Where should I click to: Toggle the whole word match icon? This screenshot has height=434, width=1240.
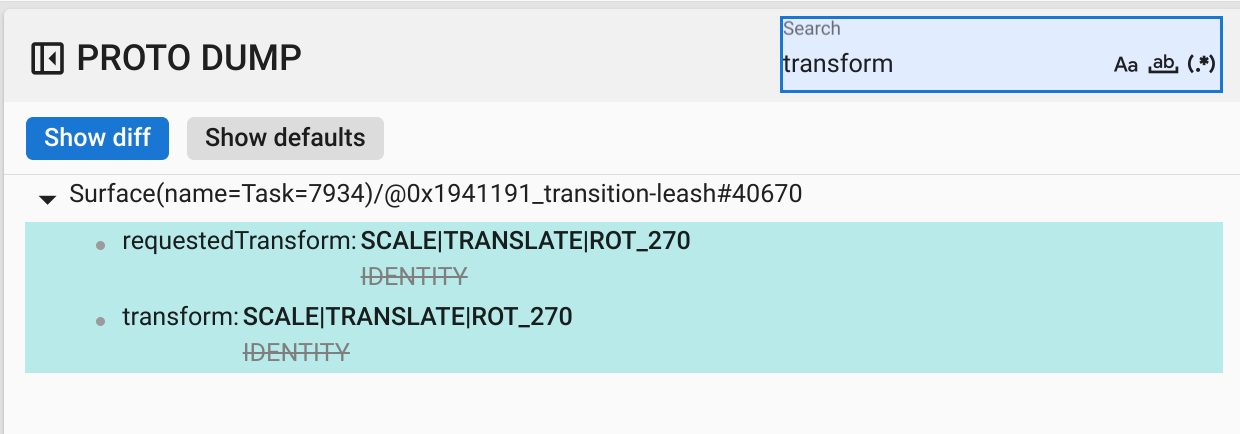click(1162, 65)
